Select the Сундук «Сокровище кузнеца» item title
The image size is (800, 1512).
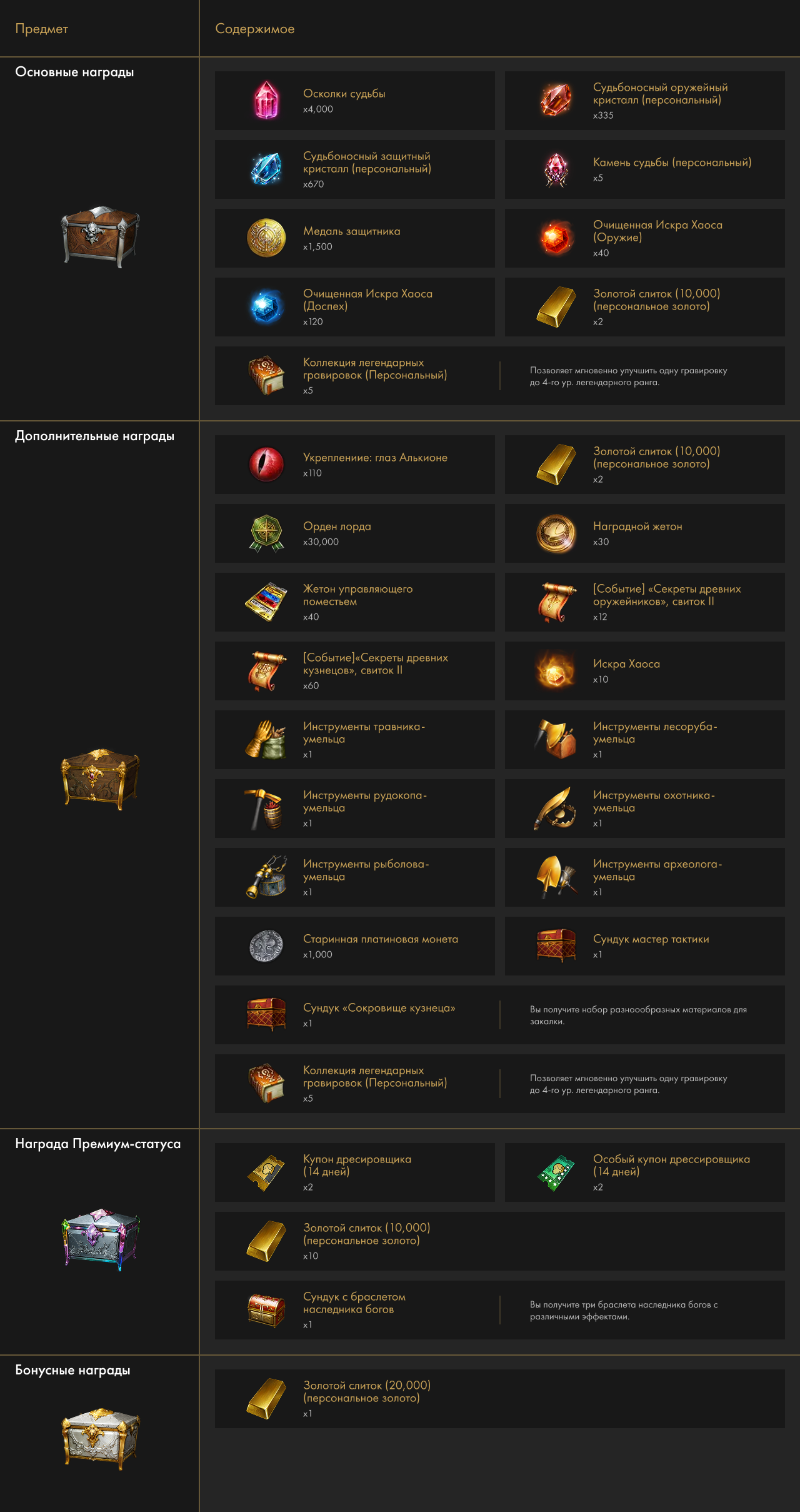tap(379, 1008)
